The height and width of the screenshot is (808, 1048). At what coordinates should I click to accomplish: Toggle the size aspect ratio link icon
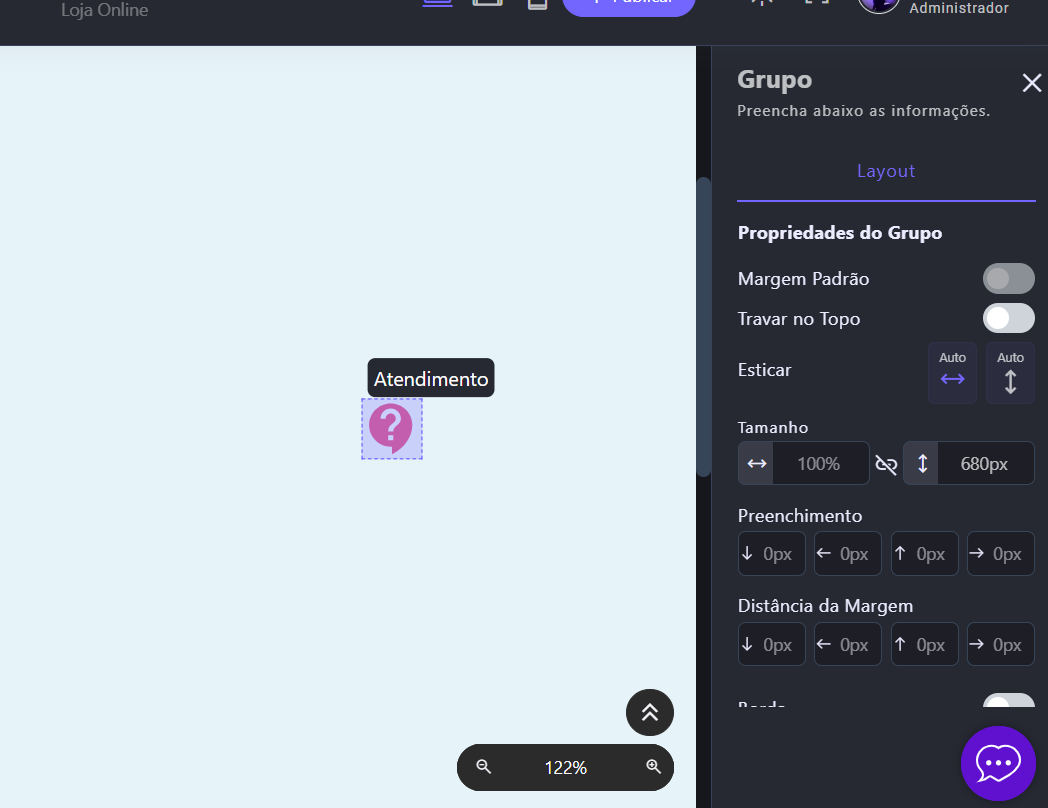(886, 464)
